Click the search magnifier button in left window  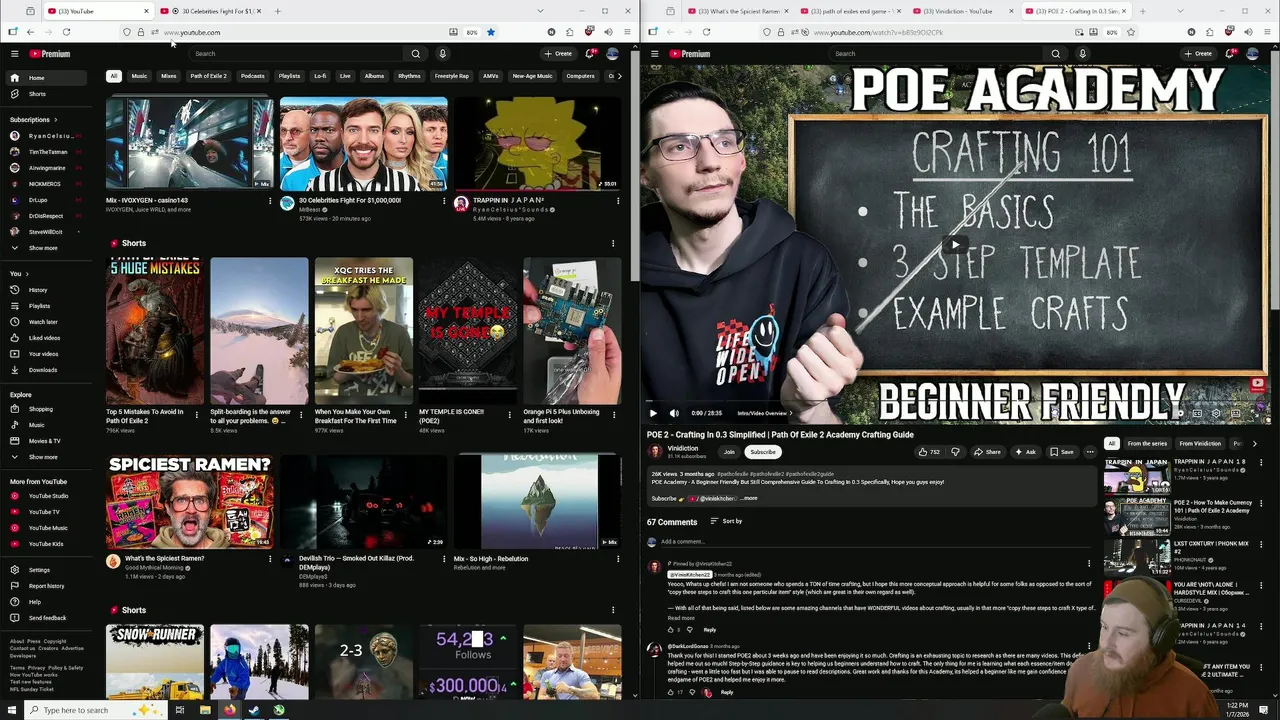[x=416, y=54]
